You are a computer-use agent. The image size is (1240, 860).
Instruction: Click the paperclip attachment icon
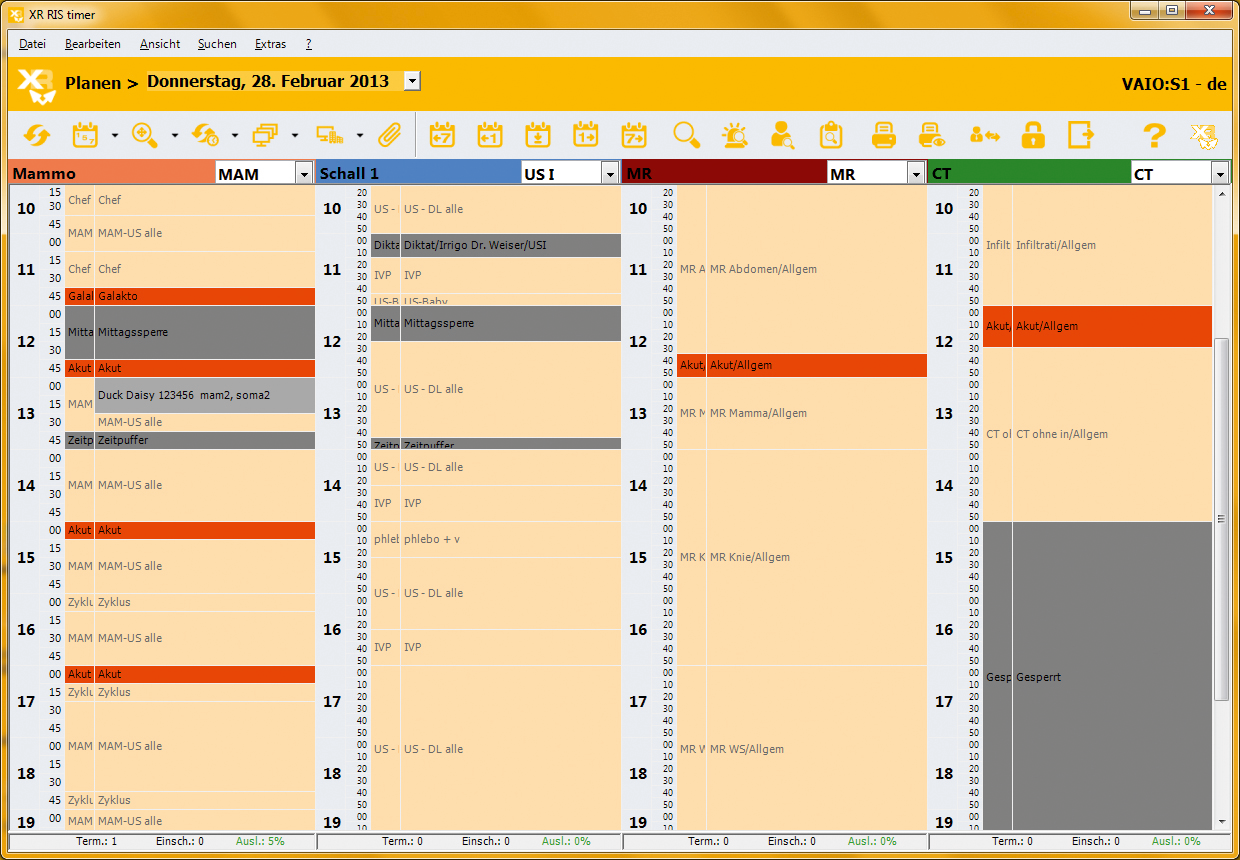(388, 135)
